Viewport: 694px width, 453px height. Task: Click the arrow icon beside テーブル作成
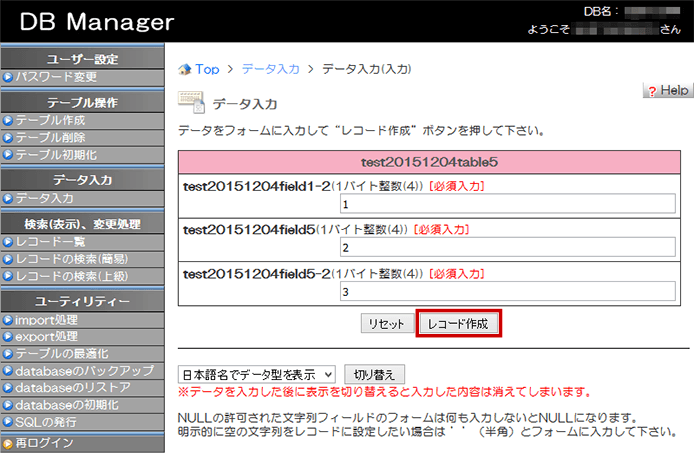pyautogui.click(x=8, y=120)
